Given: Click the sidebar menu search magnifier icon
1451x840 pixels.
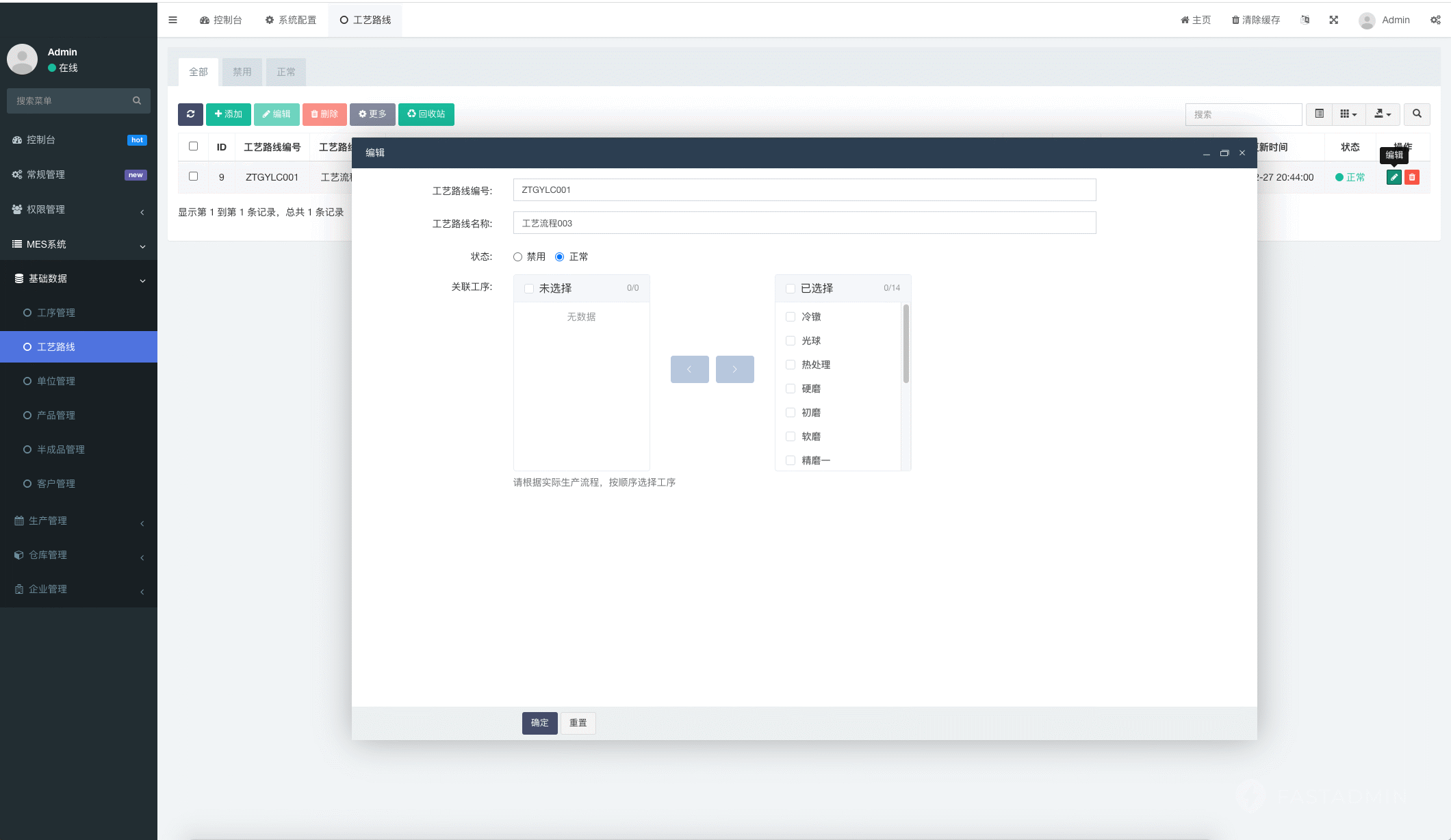Looking at the screenshot, I should 137,101.
